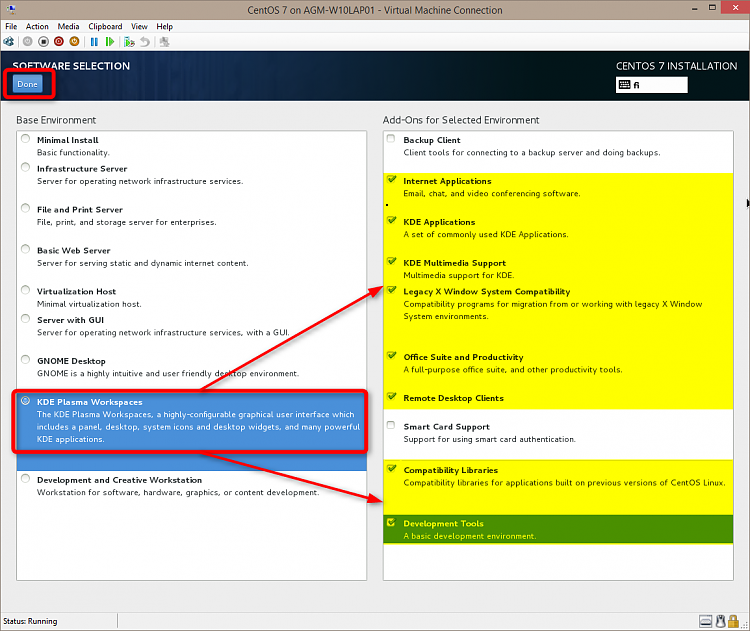
Task: Click the grayed-out Start power icon
Action: 28,42
